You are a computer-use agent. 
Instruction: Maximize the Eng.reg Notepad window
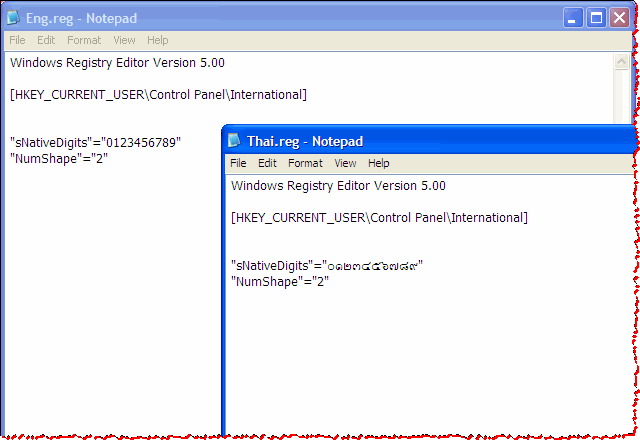tap(596, 18)
